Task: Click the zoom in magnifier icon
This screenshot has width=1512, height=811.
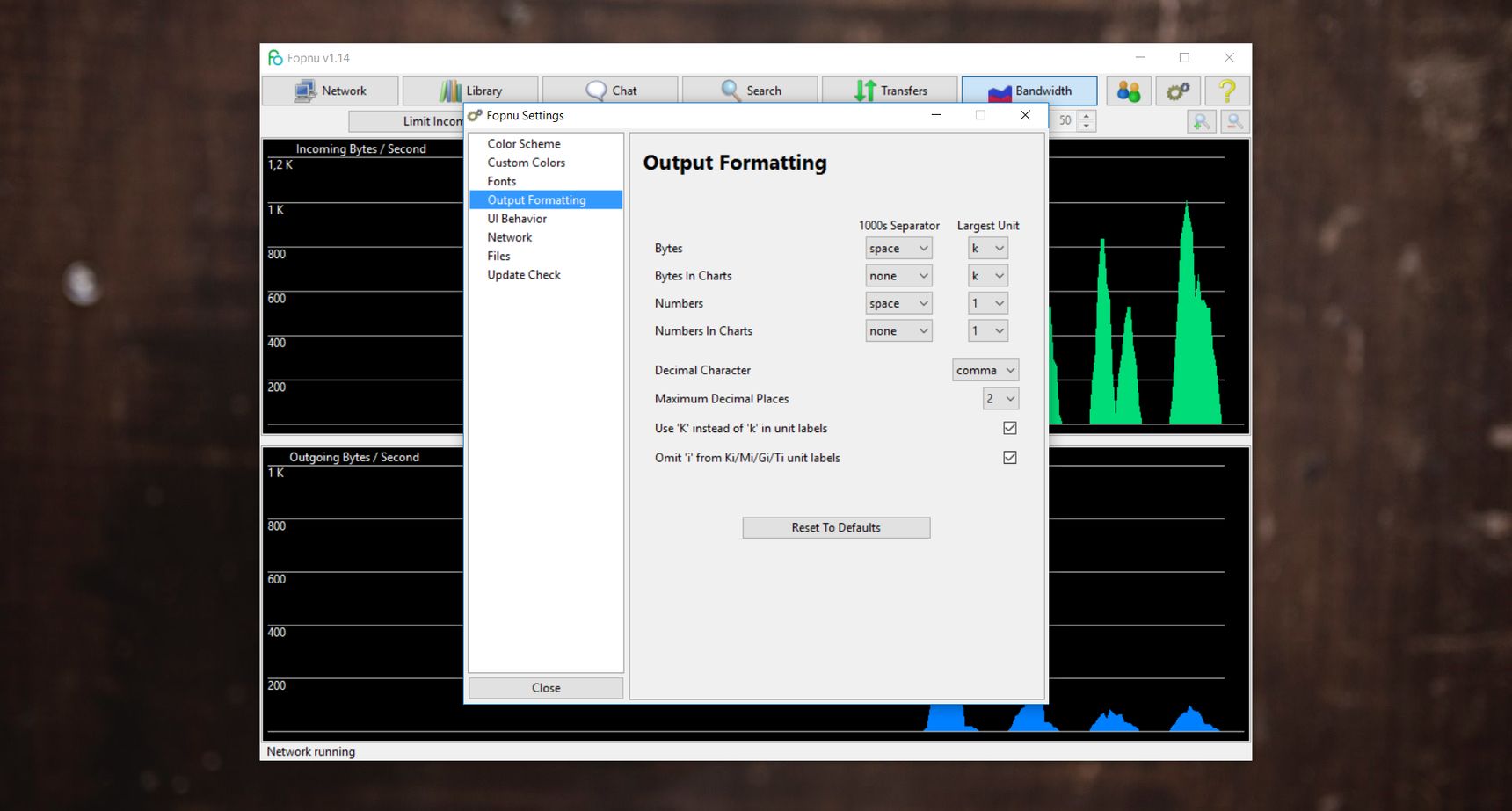Action: (1201, 121)
